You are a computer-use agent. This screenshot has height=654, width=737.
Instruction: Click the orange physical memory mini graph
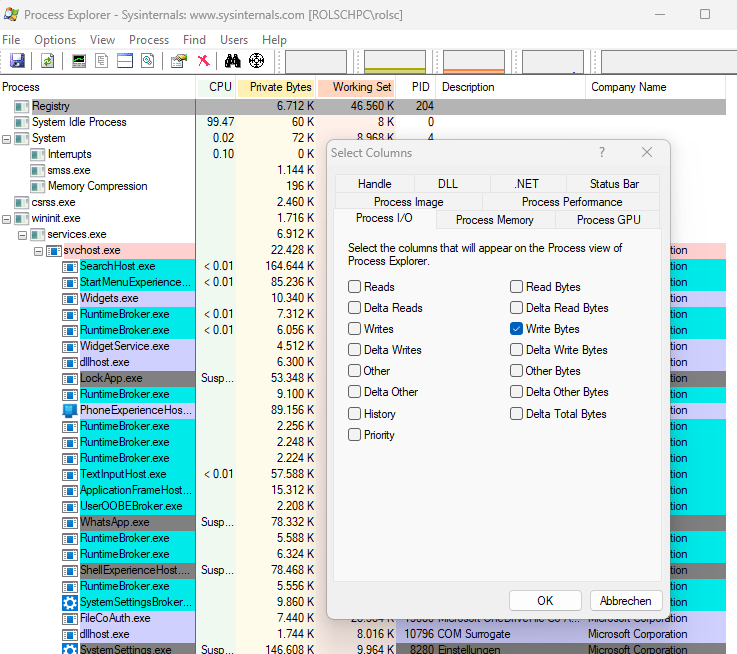(474, 62)
